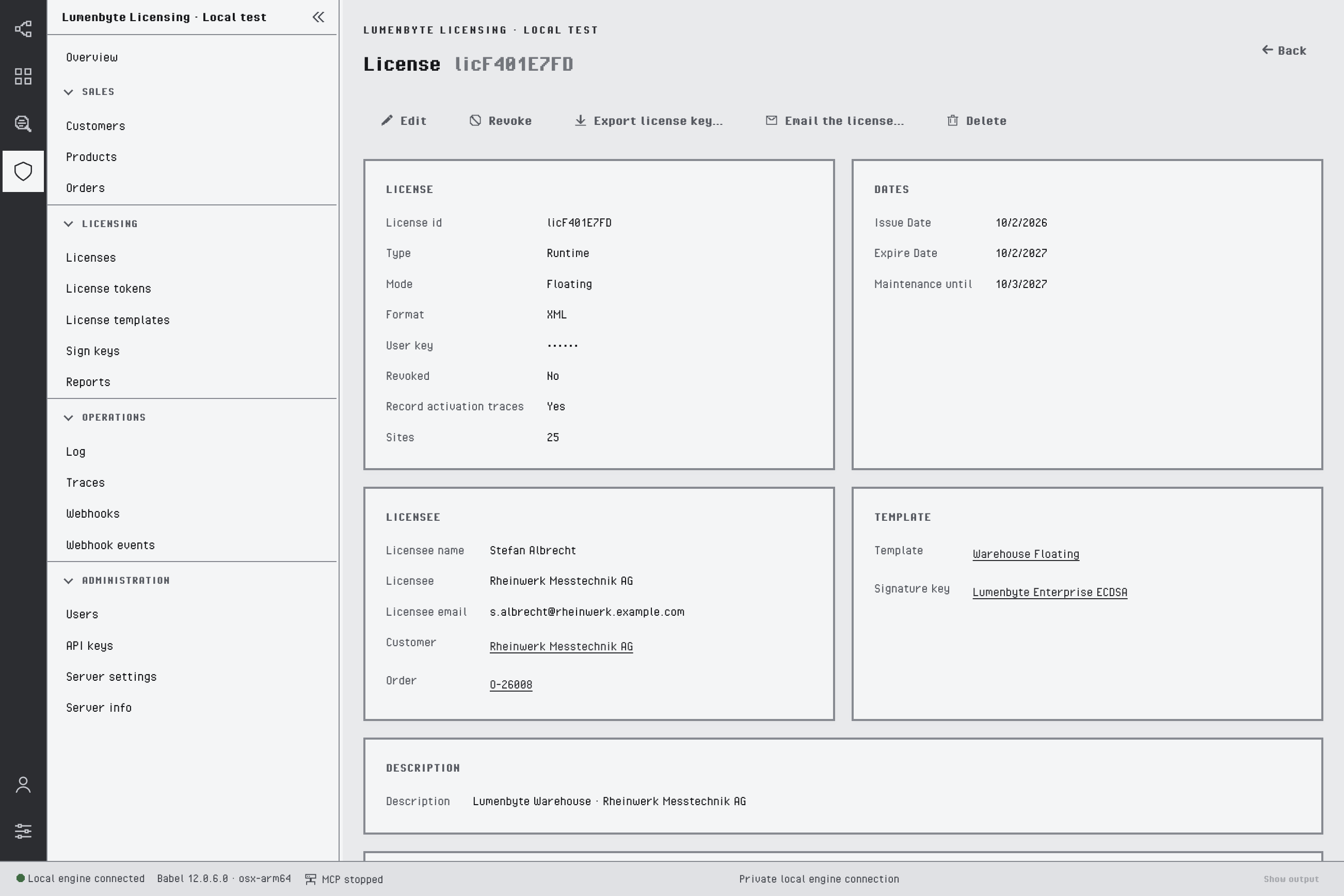Click the Sites value 25

click(x=553, y=437)
